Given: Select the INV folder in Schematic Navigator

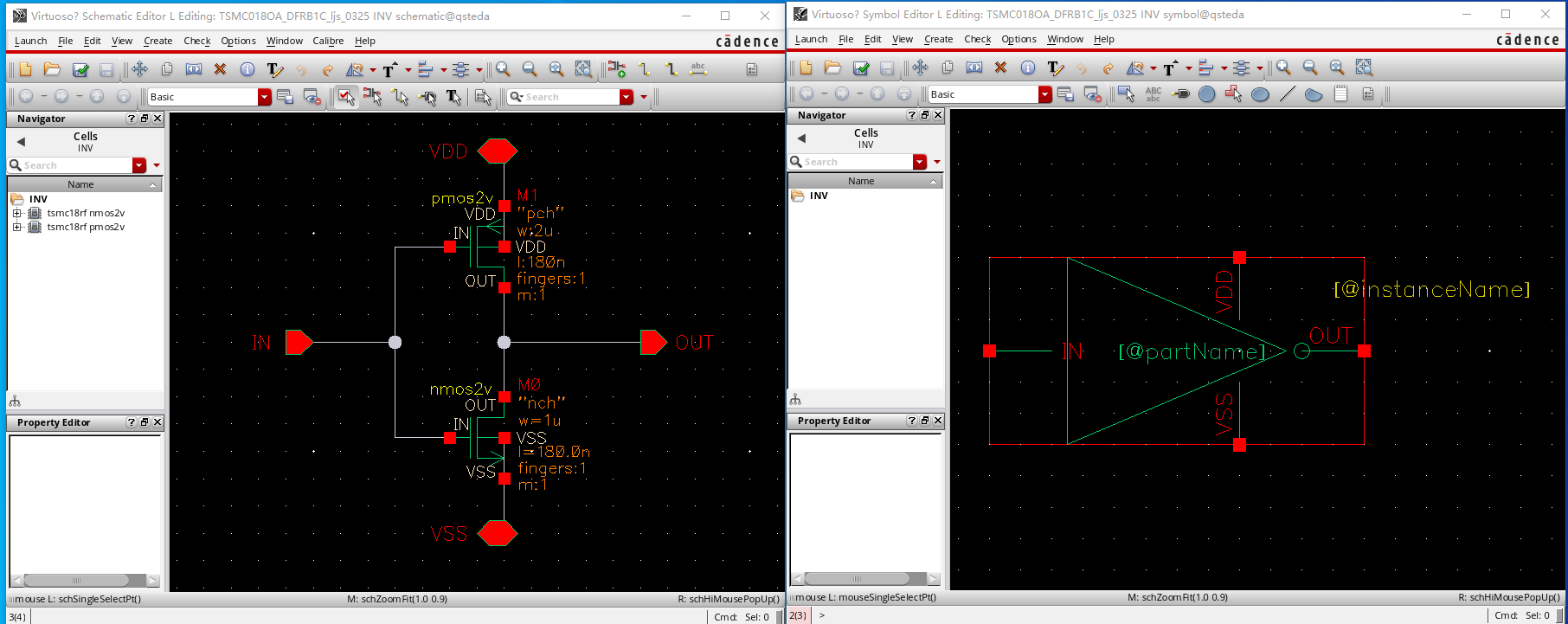Looking at the screenshot, I should click(x=29, y=199).
